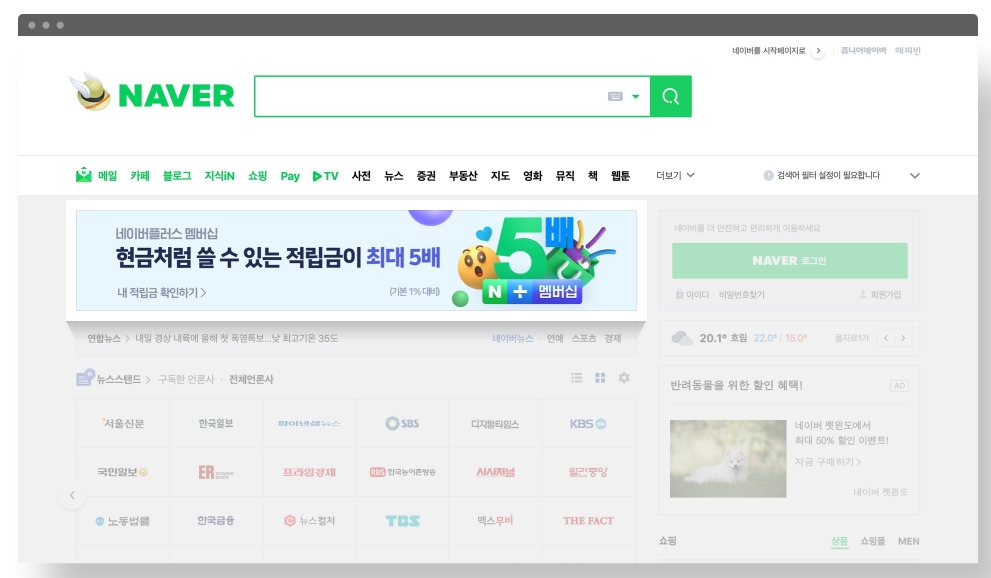Click 검색어 필터 설정이 필요합니다 notice

[x=828, y=175]
